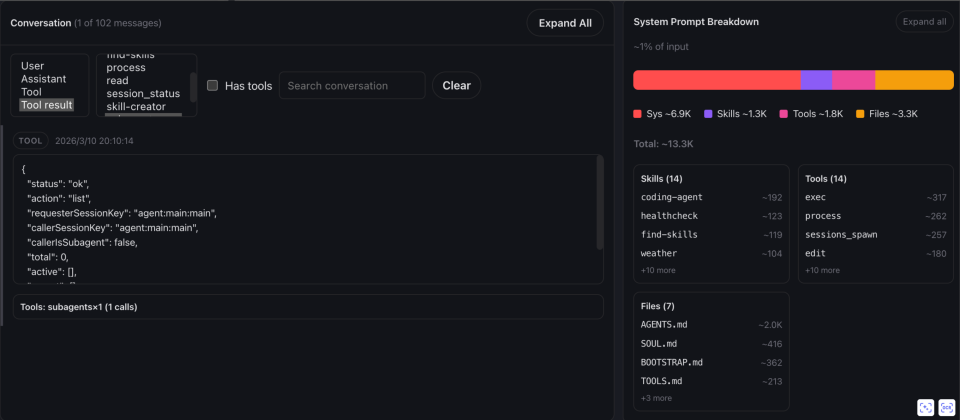
Task: Click the Files ~3.3K legend entry
Action: click(x=887, y=114)
